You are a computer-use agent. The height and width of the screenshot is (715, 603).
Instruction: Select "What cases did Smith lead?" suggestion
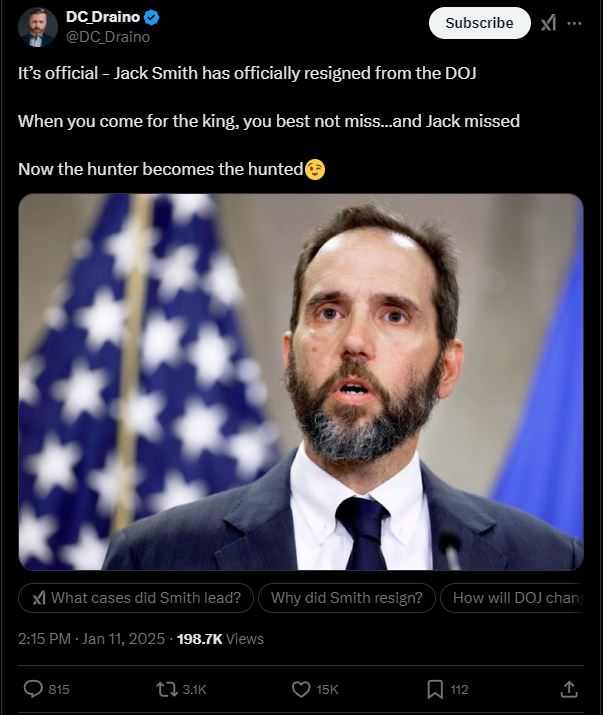tap(136, 598)
